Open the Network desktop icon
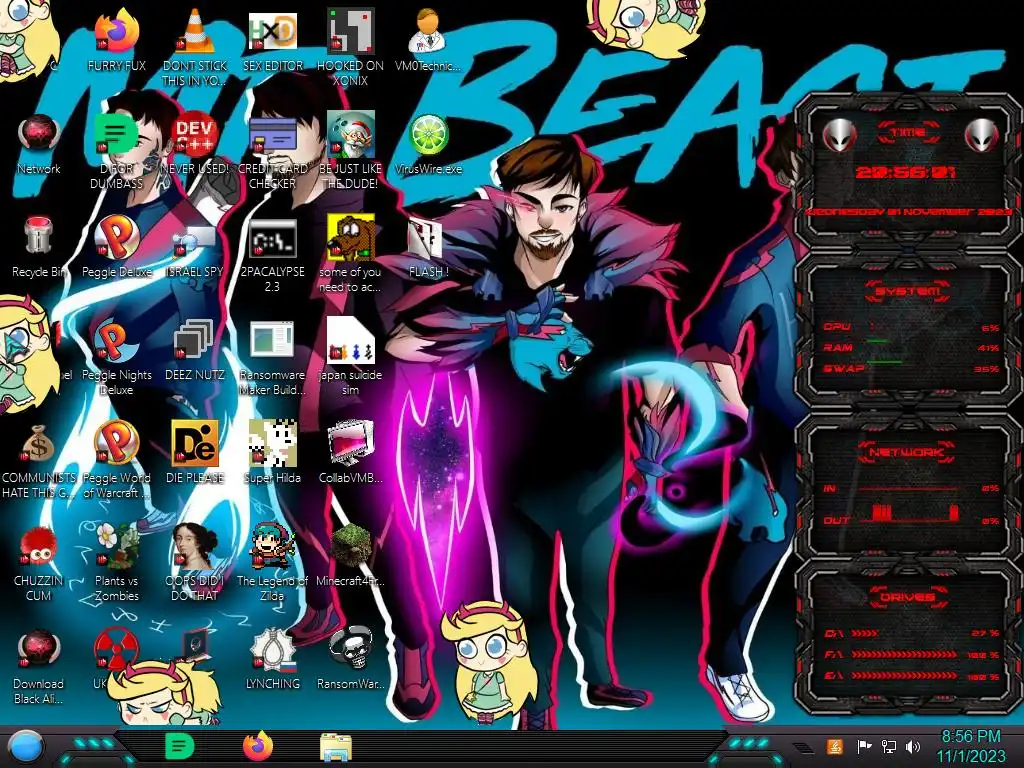 (39, 136)
